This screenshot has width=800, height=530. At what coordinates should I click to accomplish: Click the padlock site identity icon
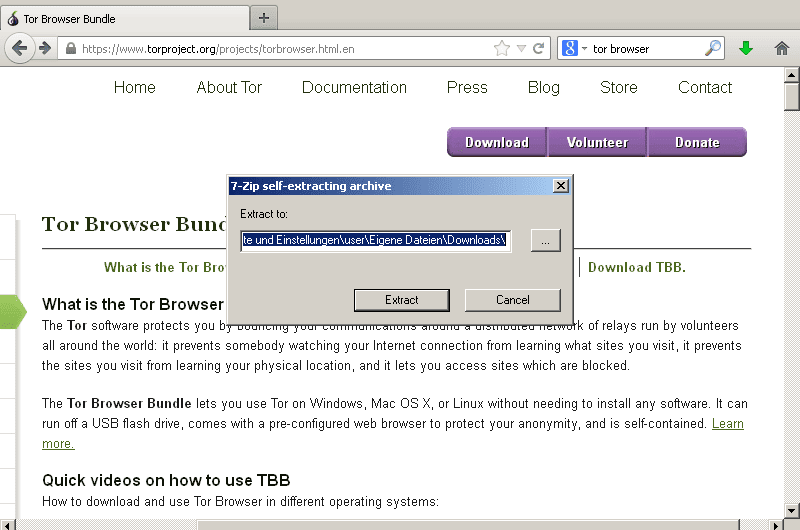[x=71, y=48]
